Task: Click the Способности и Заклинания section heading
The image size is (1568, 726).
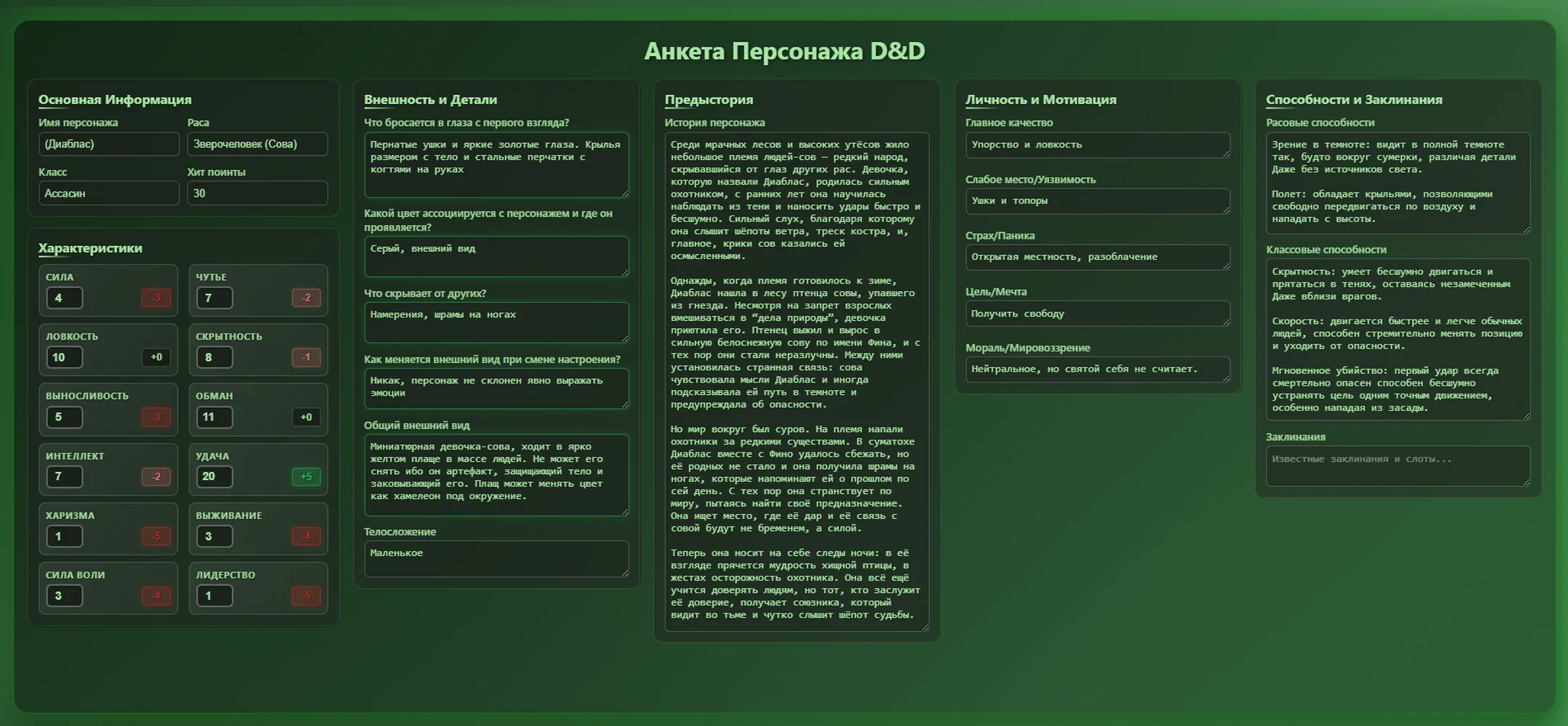Action: pyautogui.click(x=1354, y=99)
